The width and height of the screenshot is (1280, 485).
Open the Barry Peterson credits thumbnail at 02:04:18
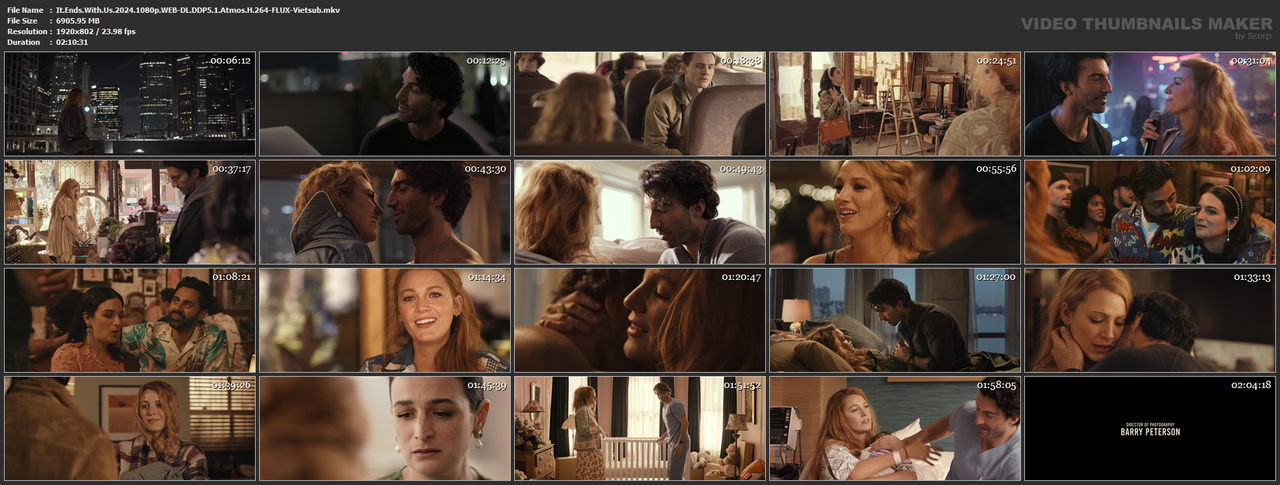click(1150, 428)
